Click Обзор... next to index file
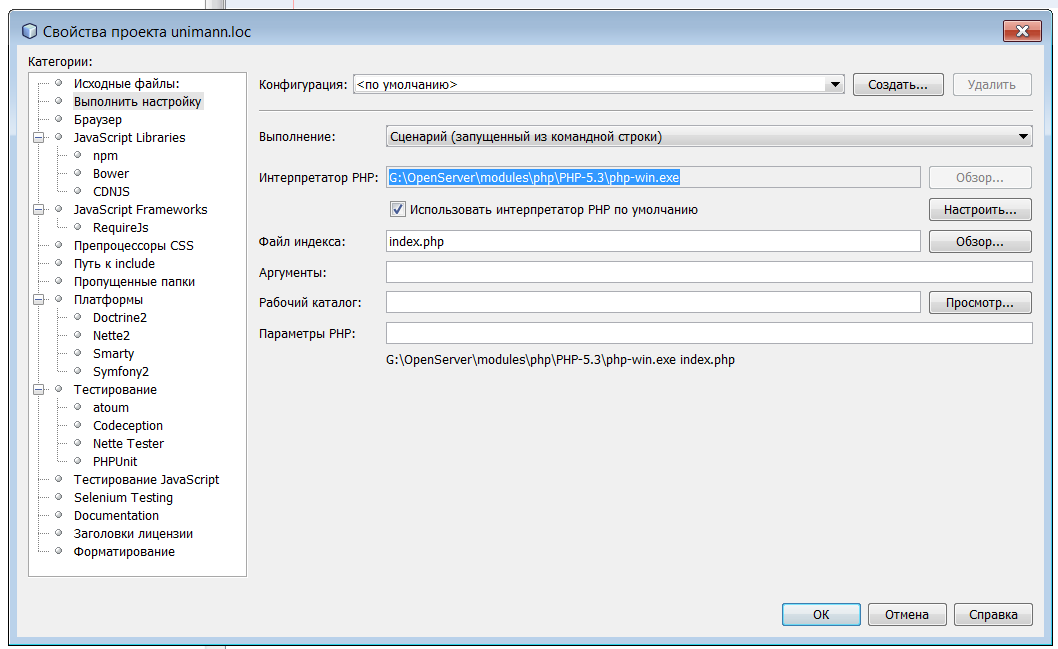 (x=980, y=242)
